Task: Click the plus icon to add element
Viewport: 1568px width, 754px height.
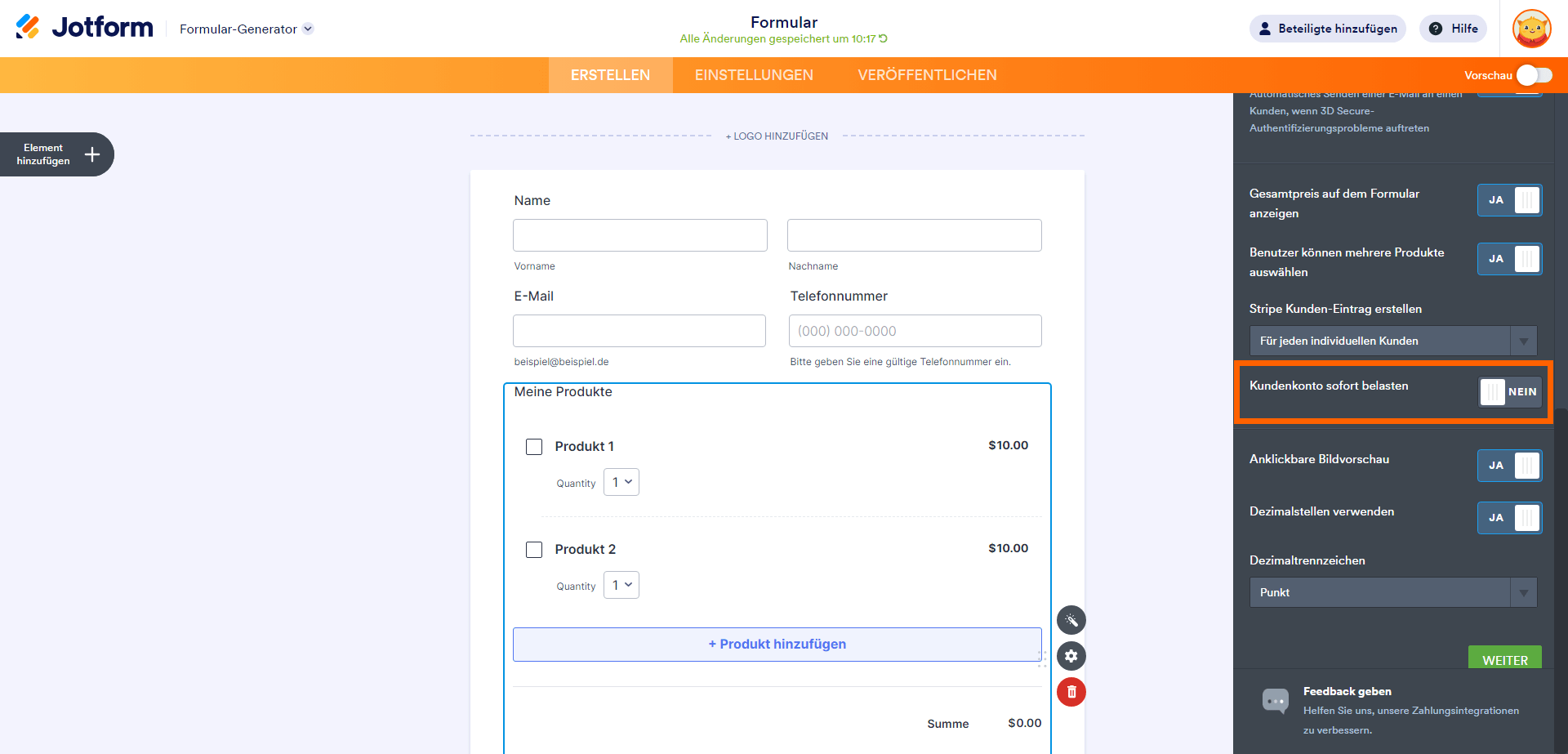Action: tap(92, 154)
